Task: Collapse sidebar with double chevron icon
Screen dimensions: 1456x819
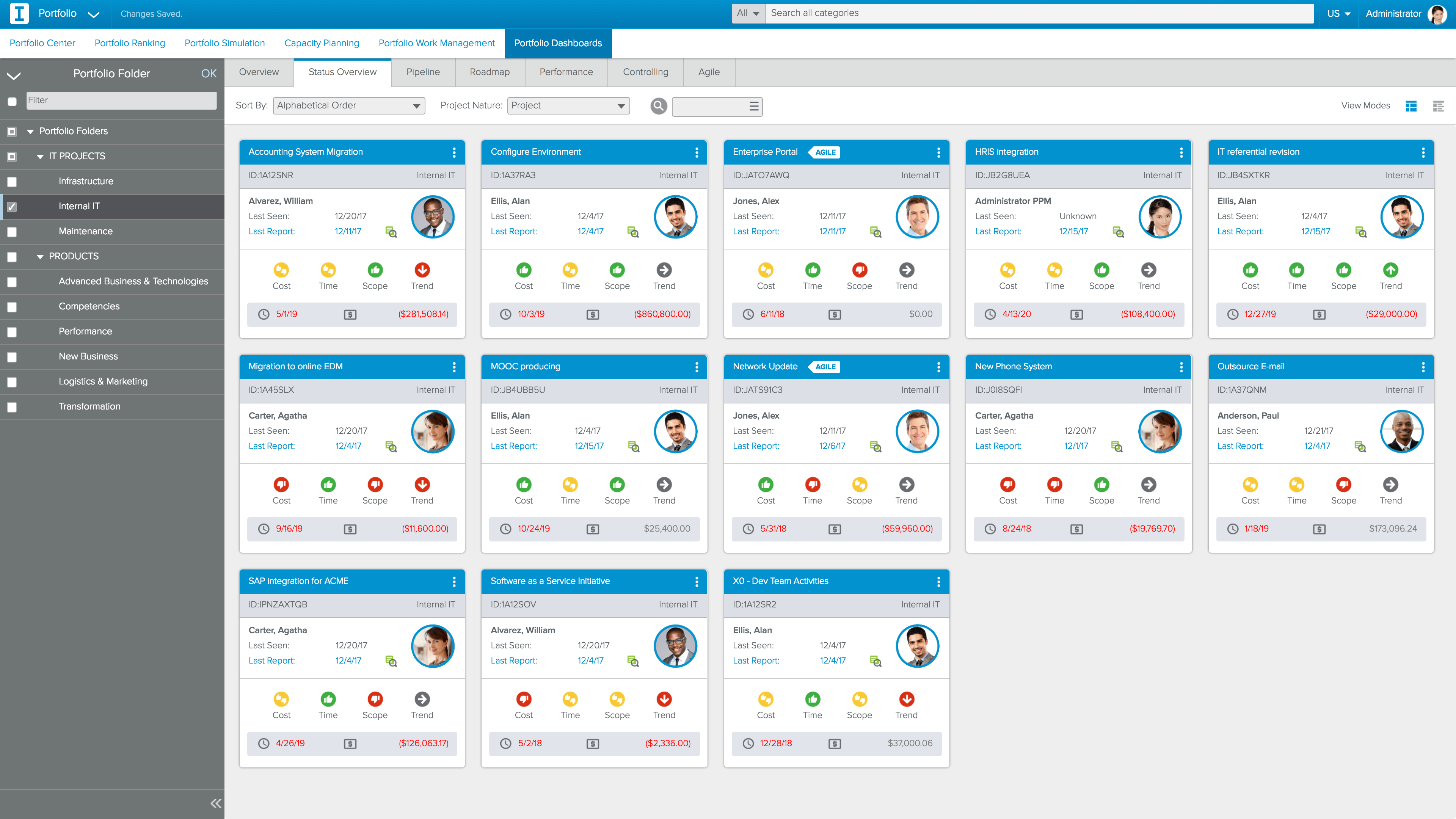Action: tap(215, 803)
